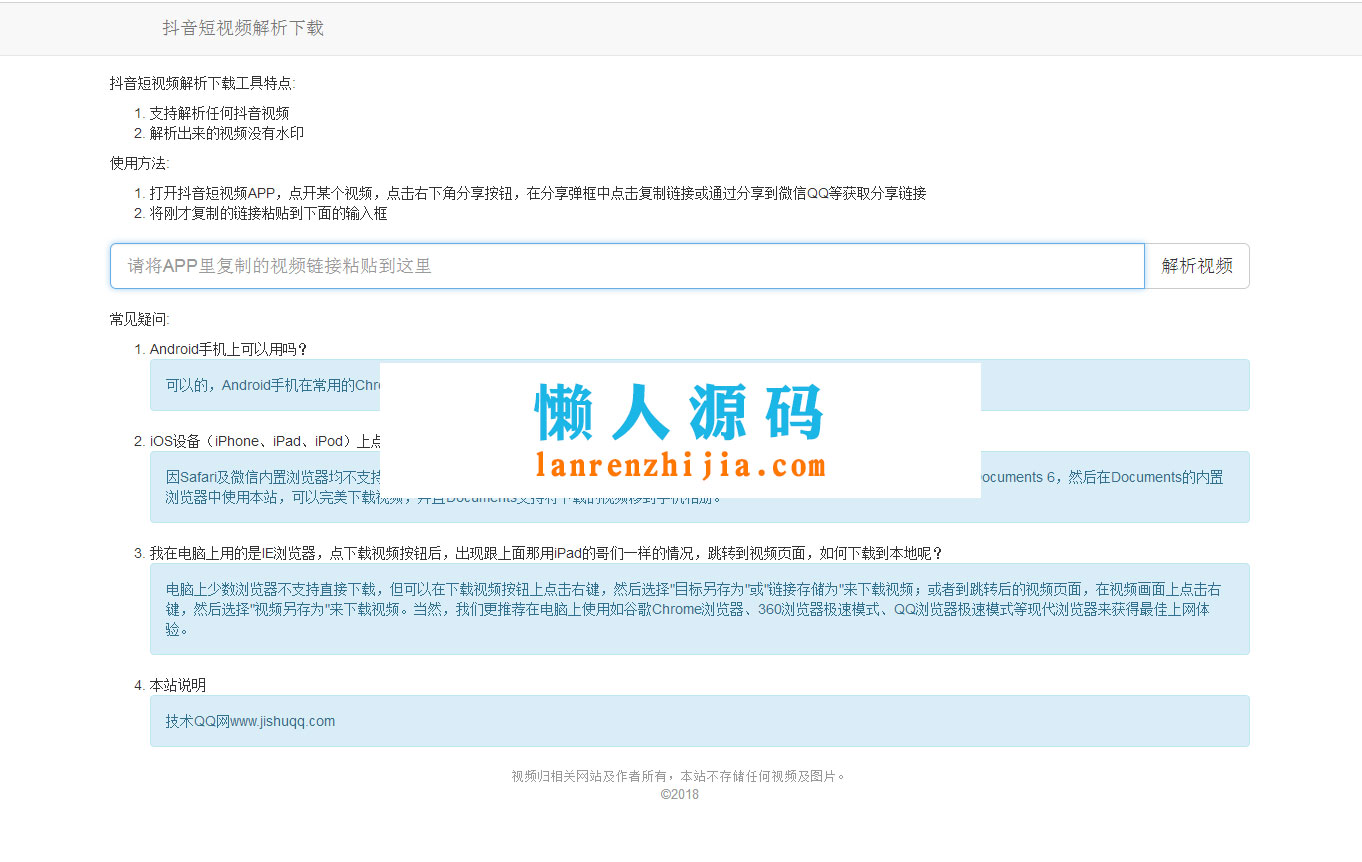Focus the video link input field
The image size is (1362, 862).
(627, 266)
